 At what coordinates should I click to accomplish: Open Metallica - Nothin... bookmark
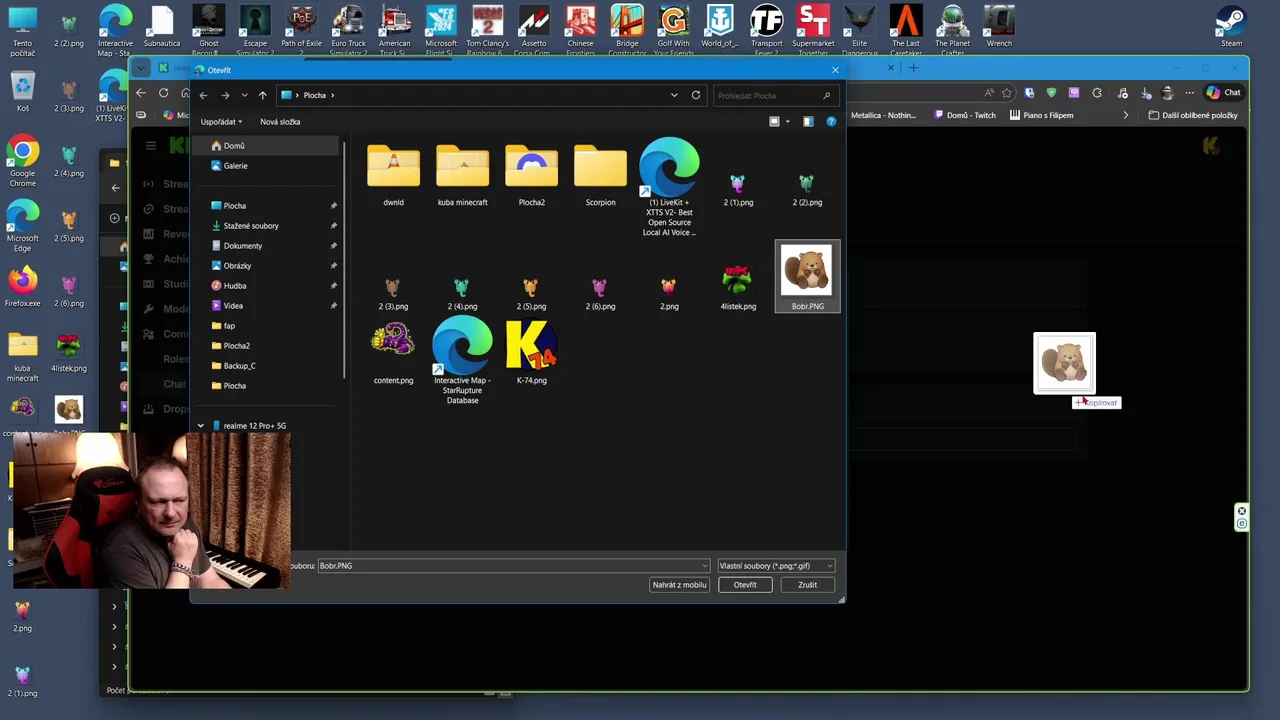[x=882, y=115]
